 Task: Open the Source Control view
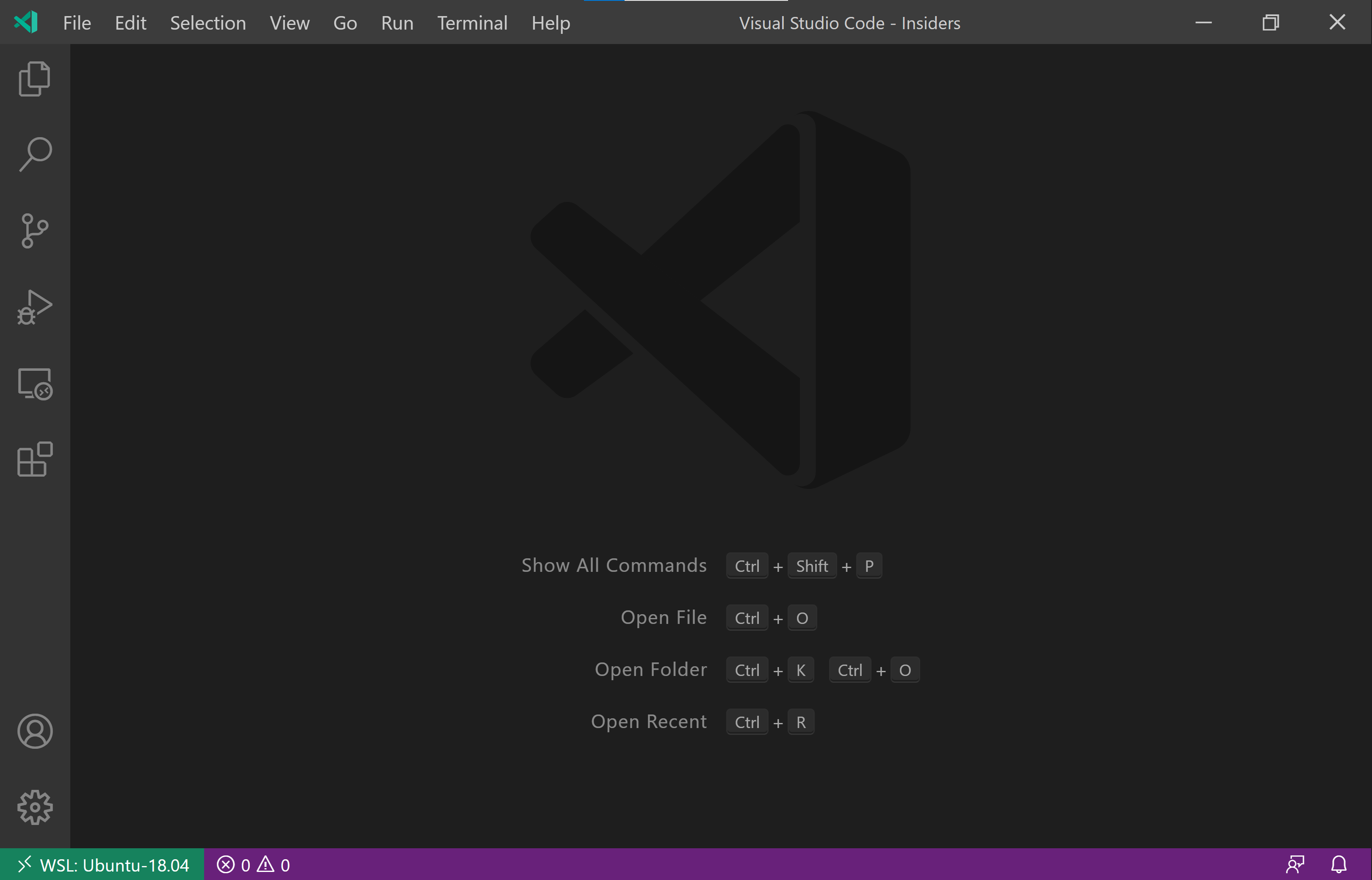pyautogui.click(x=35, y=231)
